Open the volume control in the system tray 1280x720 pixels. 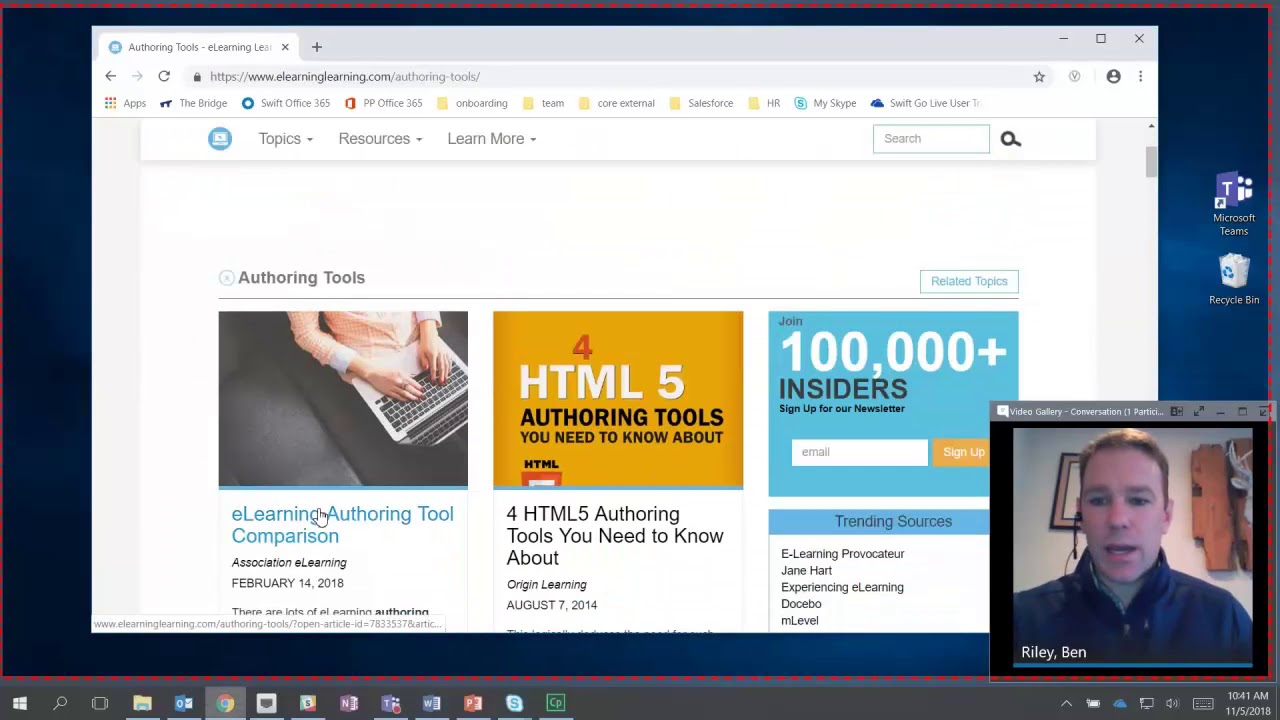click(x=1172, y=703)
